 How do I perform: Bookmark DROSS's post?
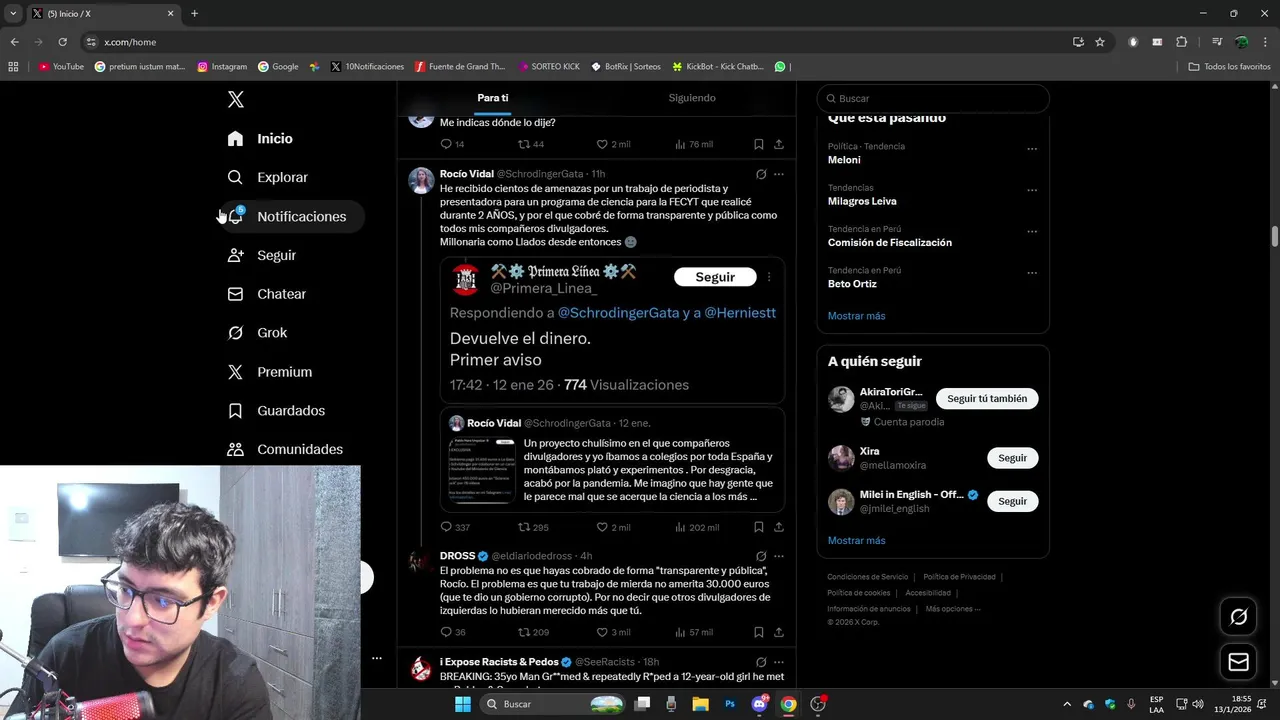tap(759, 632)
